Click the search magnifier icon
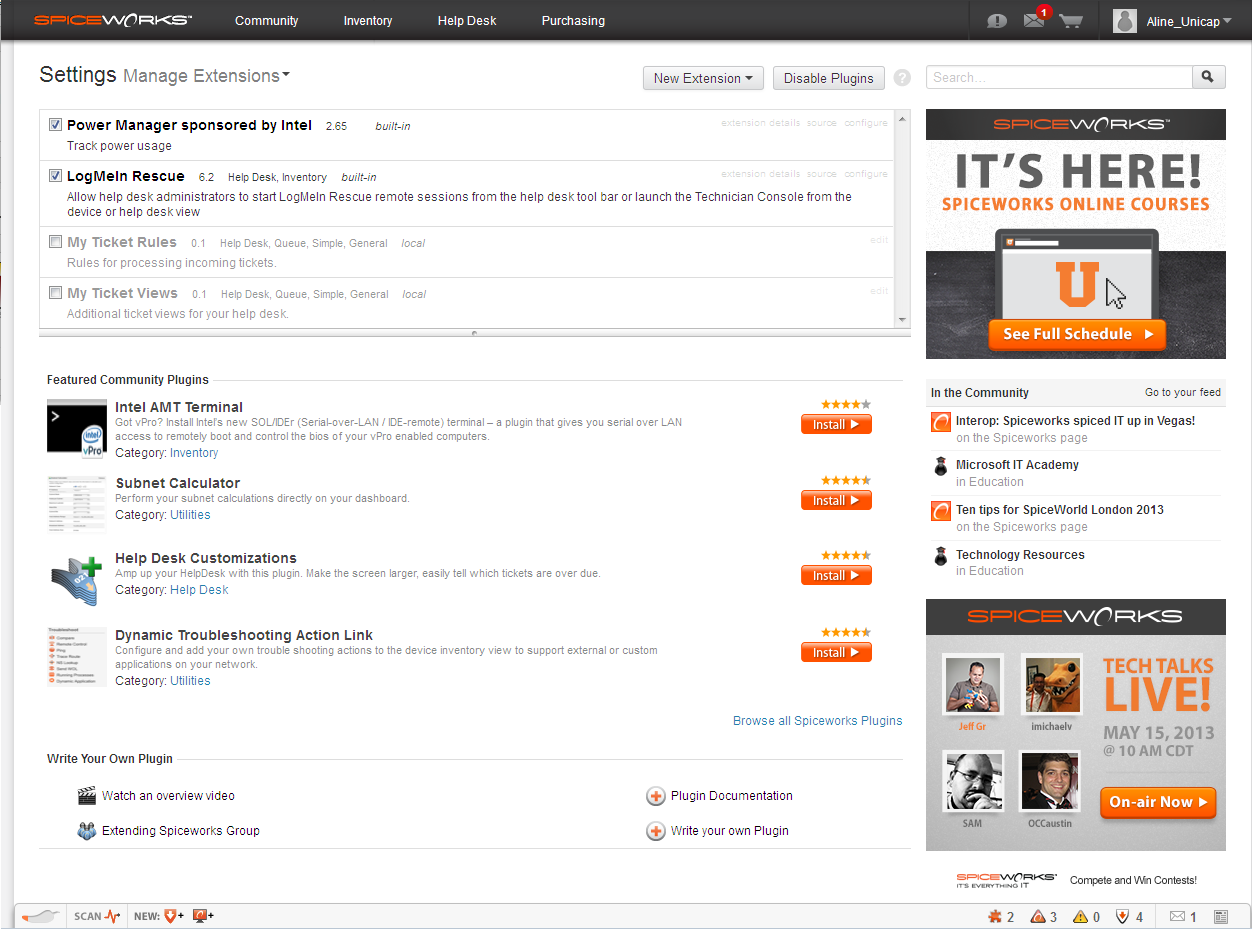This screenshot has height=930, width=1252. pos(1208,77)
